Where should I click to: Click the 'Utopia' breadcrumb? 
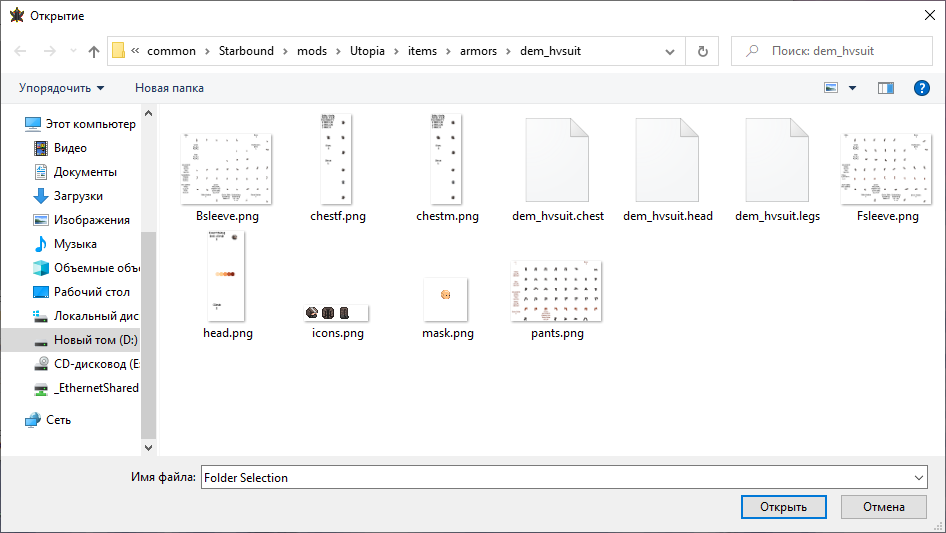coord(367,51)
